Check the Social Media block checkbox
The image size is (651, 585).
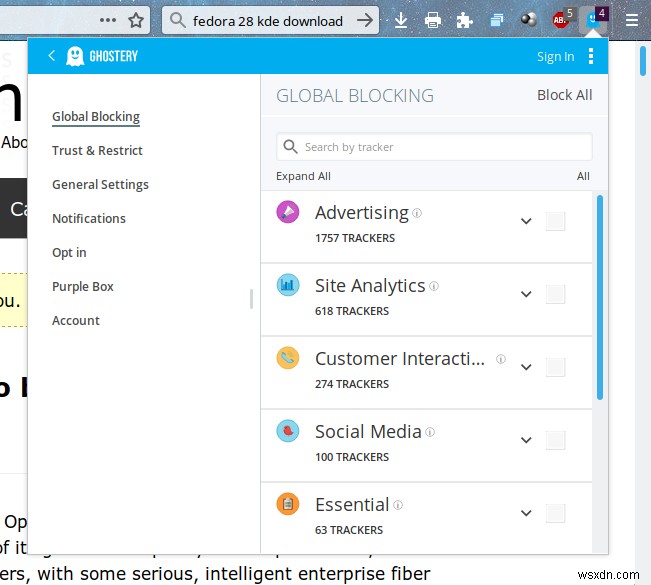point(555,440)
